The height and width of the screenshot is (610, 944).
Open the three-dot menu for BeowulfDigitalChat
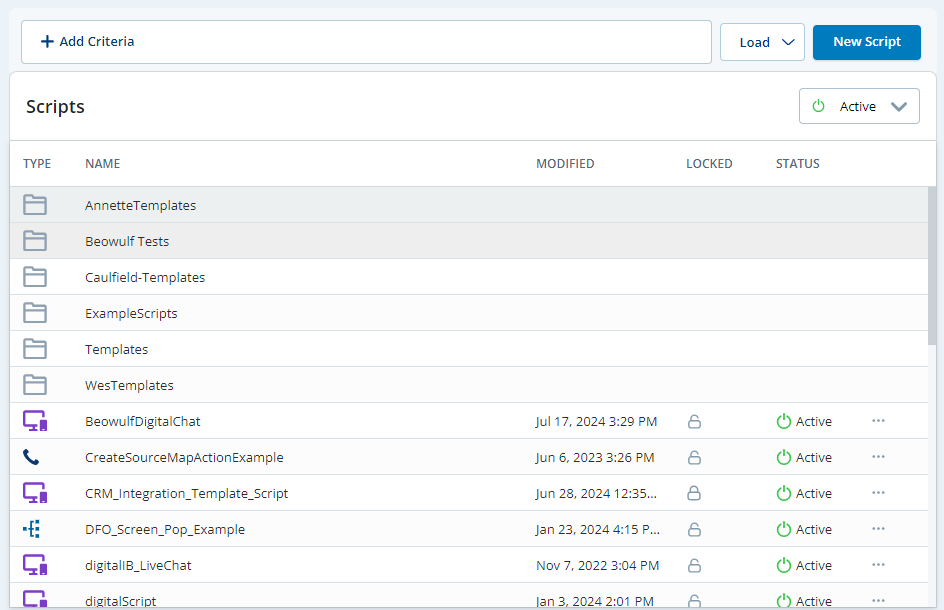coord(878,421)
